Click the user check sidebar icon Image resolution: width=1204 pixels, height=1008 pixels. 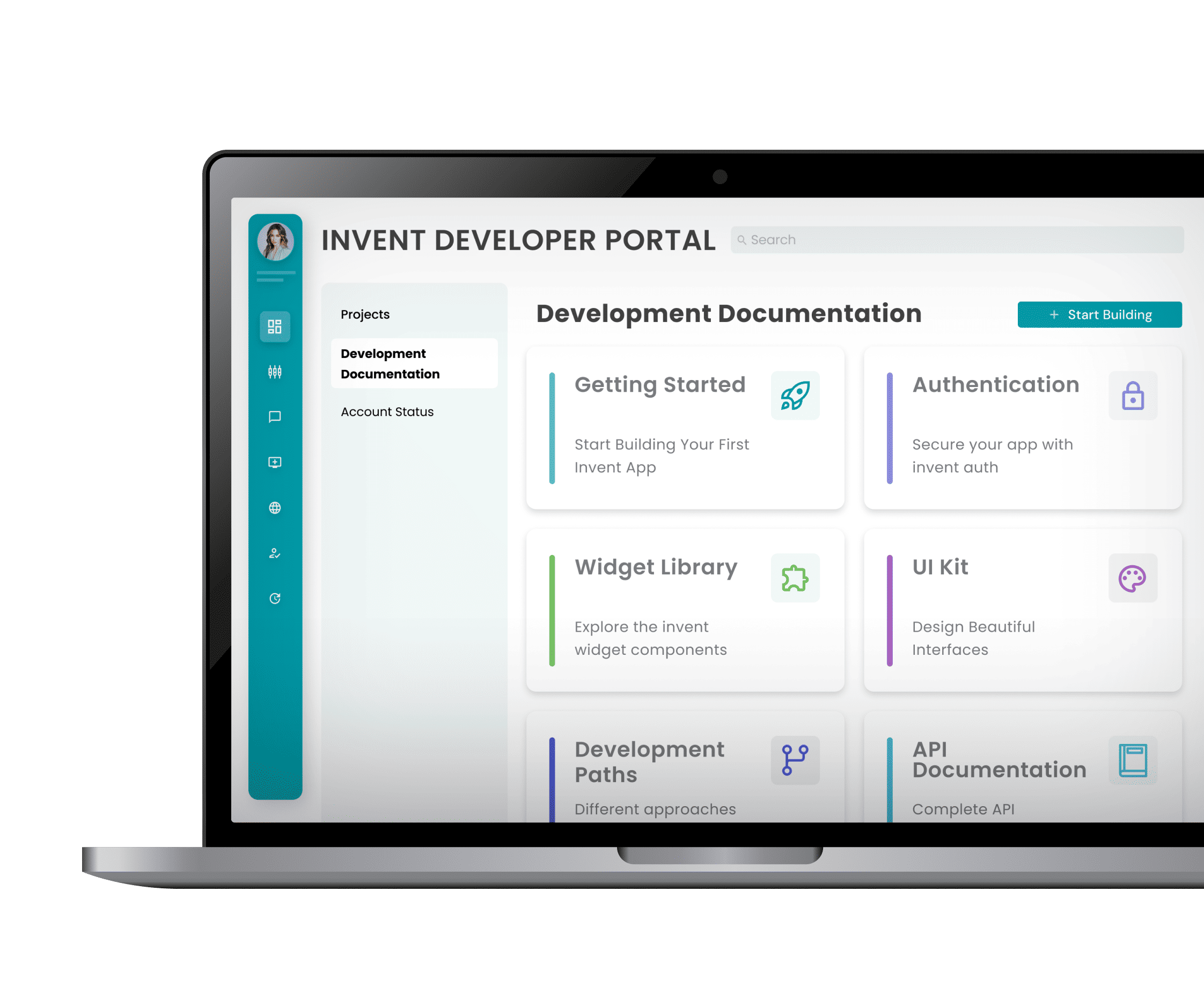tap(275, 553)
